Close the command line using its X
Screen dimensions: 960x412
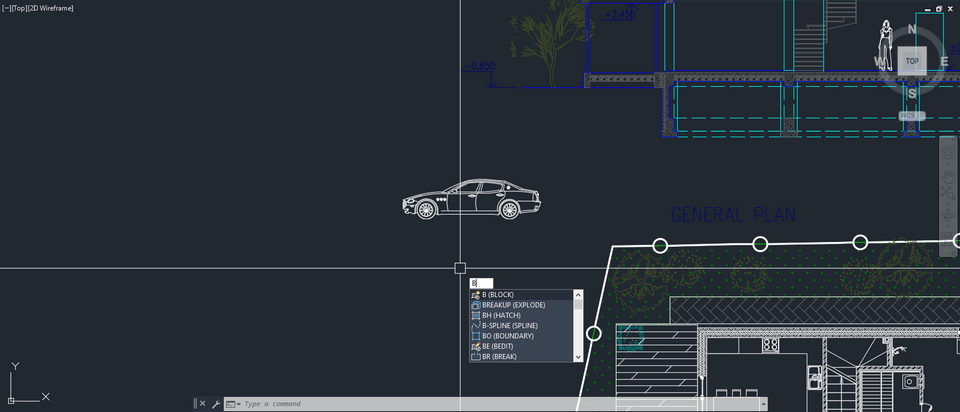[x=203, y=403]
